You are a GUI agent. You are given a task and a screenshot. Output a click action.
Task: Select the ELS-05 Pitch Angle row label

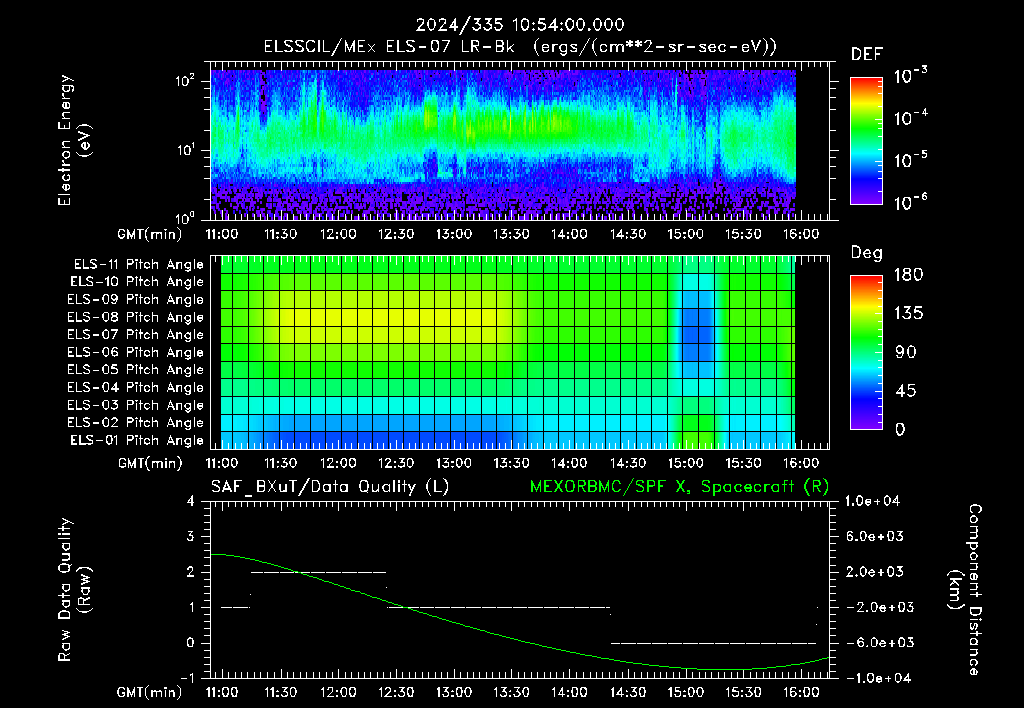pos(136,370)
